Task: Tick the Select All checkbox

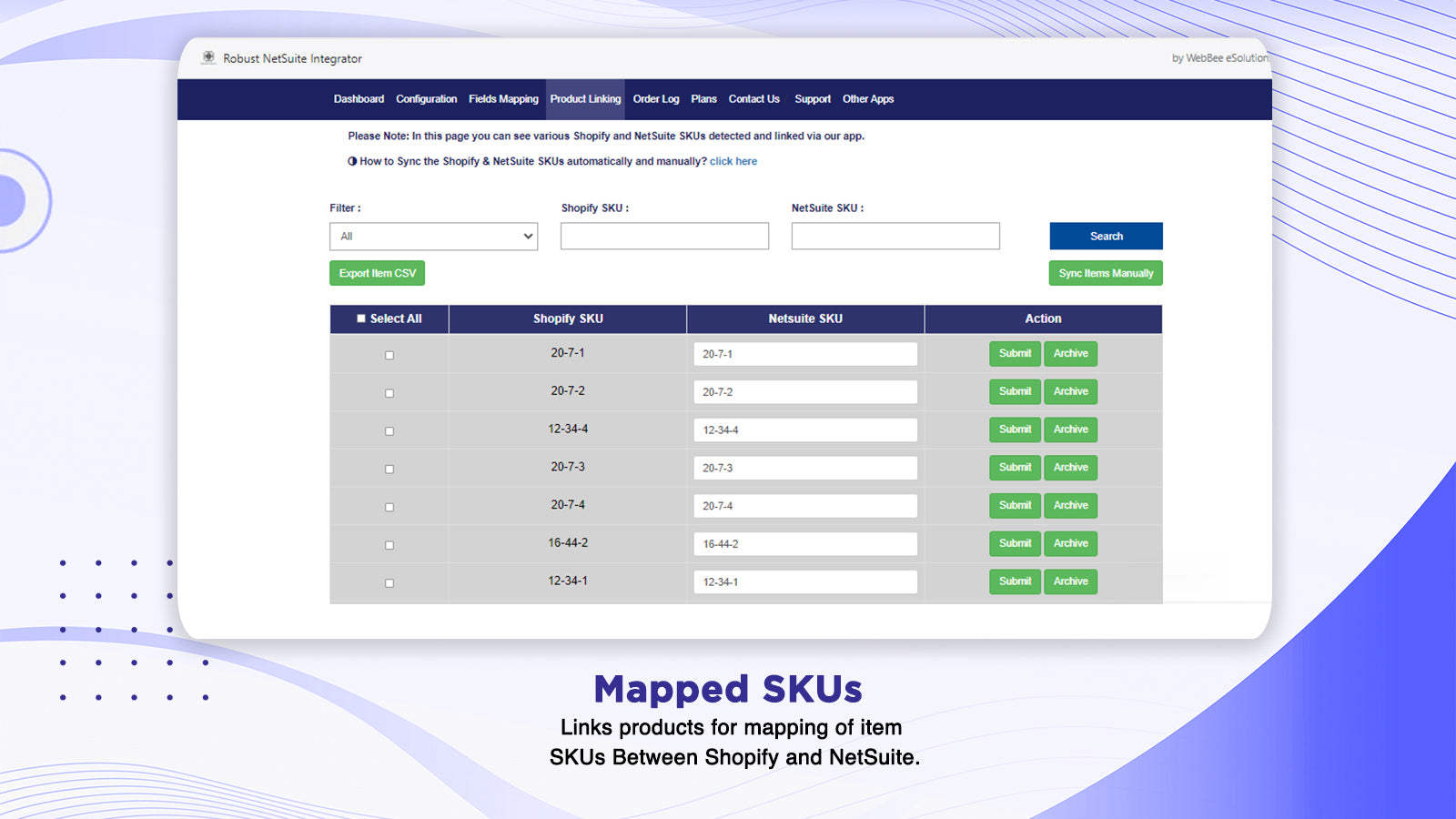Action: pos(361,318)
